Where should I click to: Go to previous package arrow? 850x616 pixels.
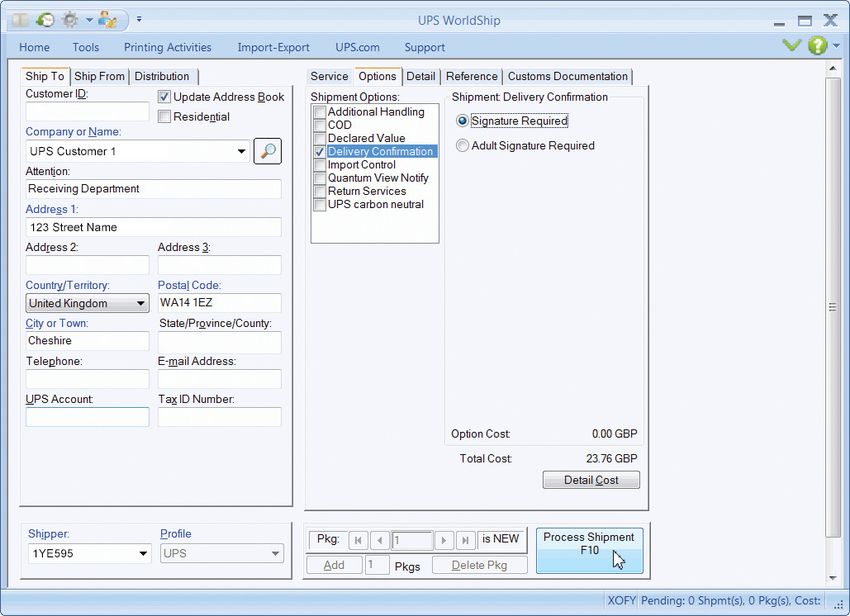(x=380, y=540)
